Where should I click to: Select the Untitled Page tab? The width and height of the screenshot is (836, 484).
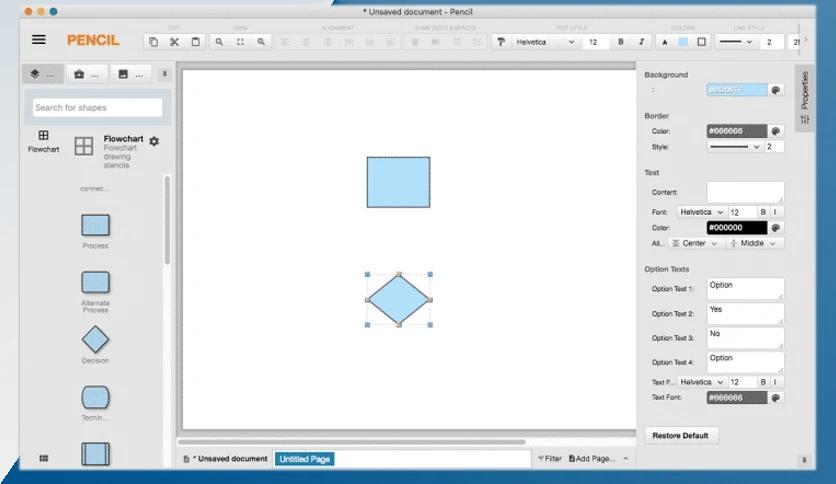[304, 459]
